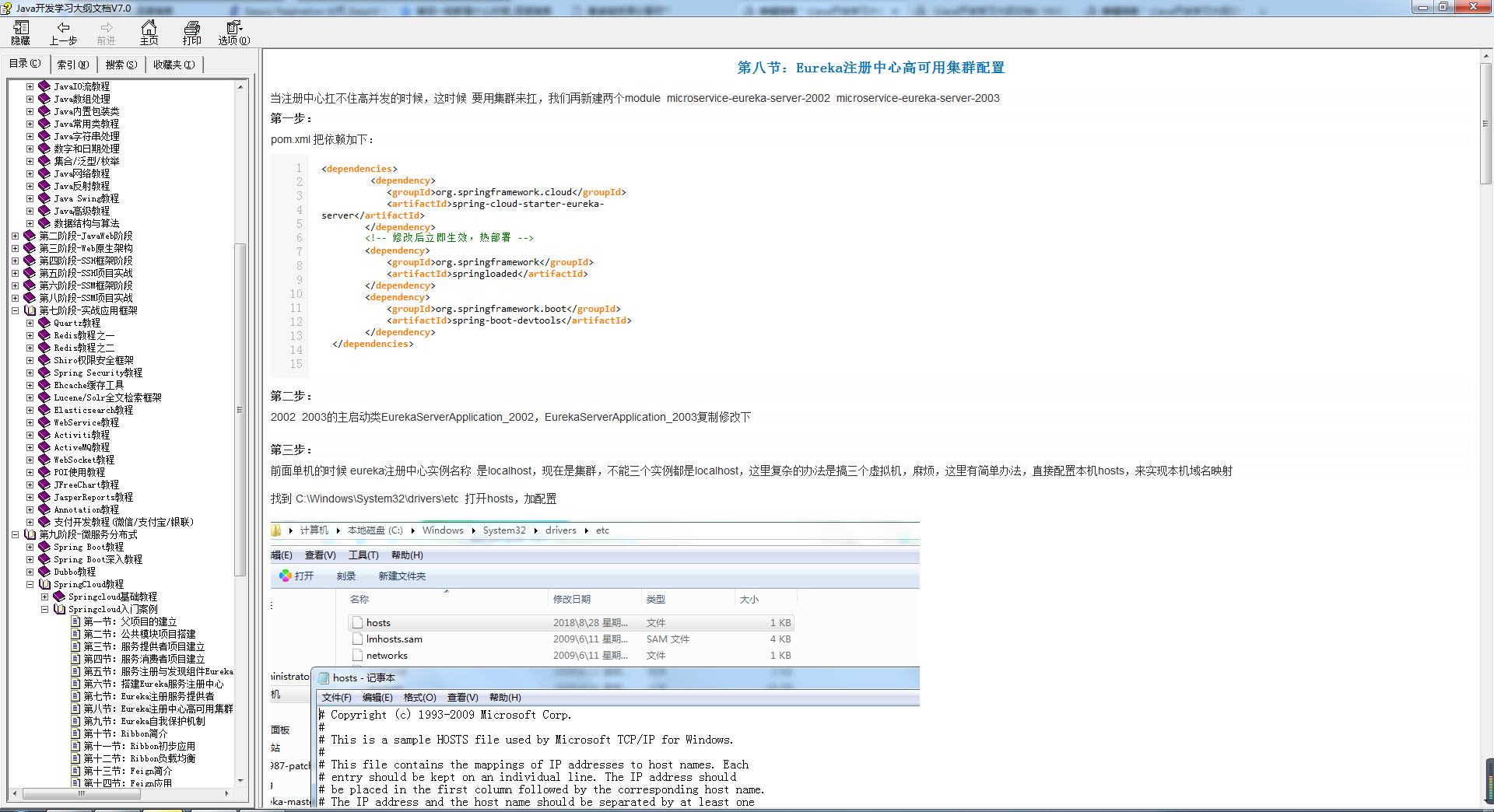The width and height of the screenshot is (1494, 812).
Task: Open topic 第三节：服务提供者项目建立
Action: click(144, 646)
